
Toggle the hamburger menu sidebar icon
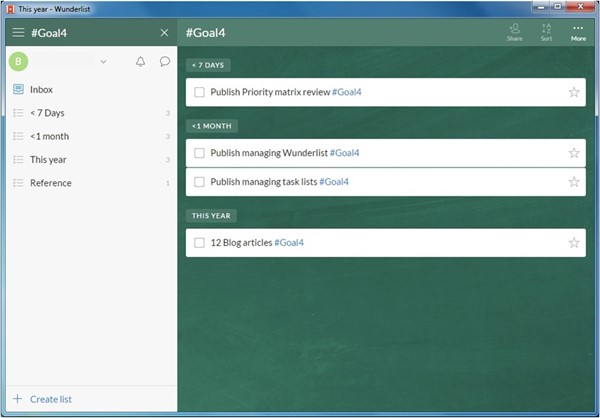[18, 33]
